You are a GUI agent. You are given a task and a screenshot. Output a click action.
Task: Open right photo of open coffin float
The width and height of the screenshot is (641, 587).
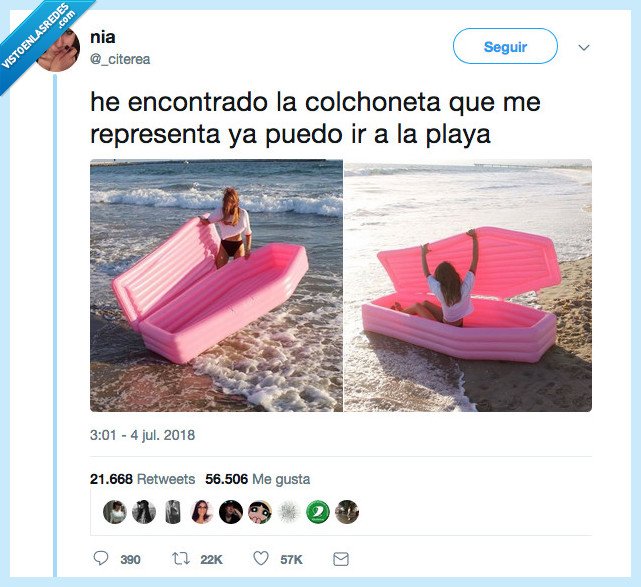(x=468, y=285)
